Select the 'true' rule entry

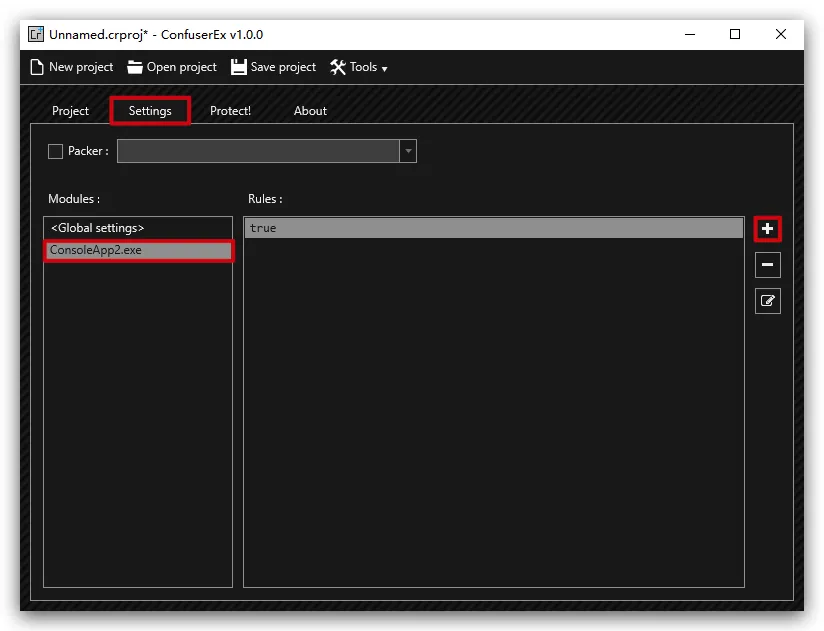494,228
